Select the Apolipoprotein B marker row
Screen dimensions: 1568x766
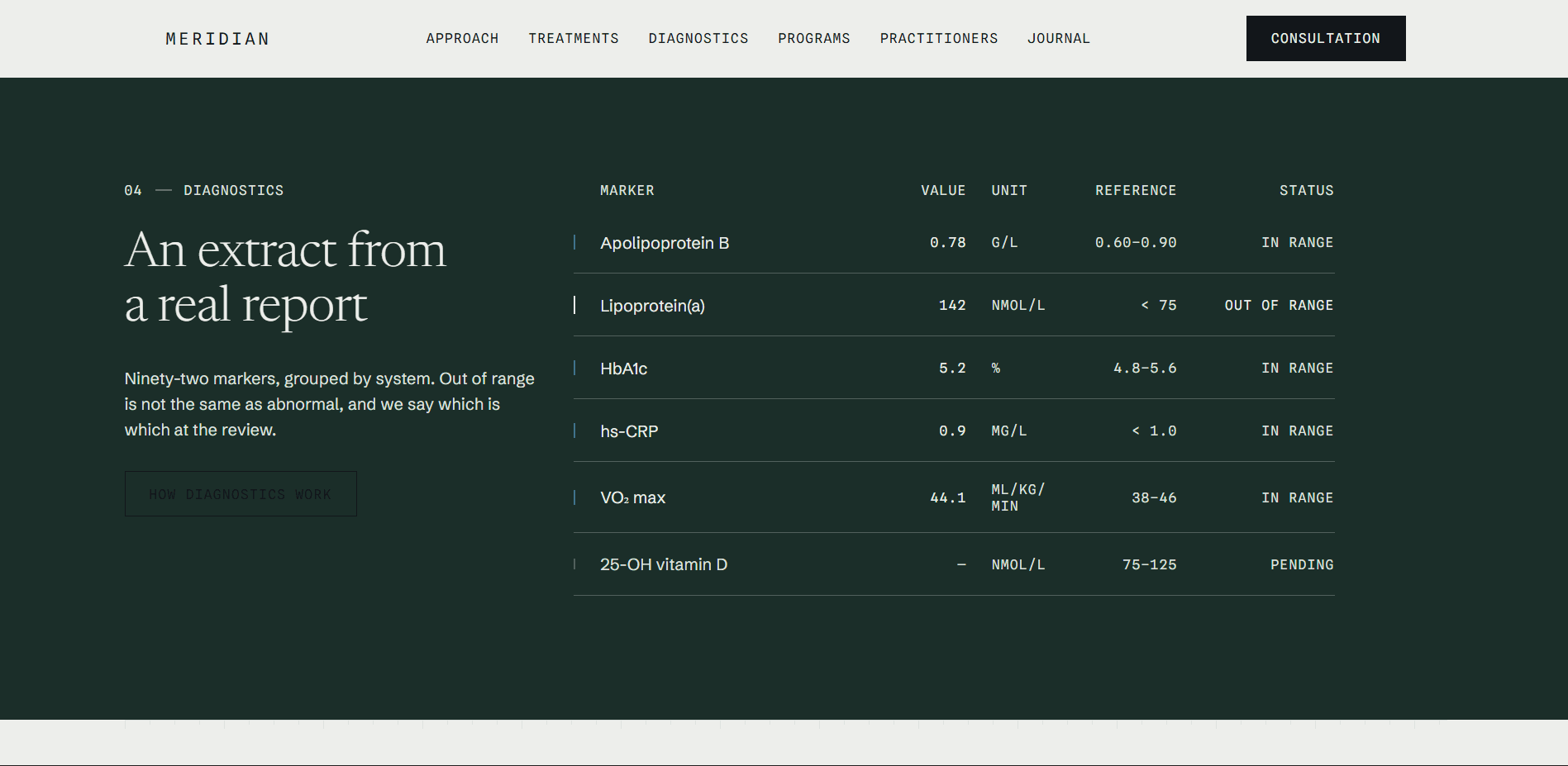954,242
